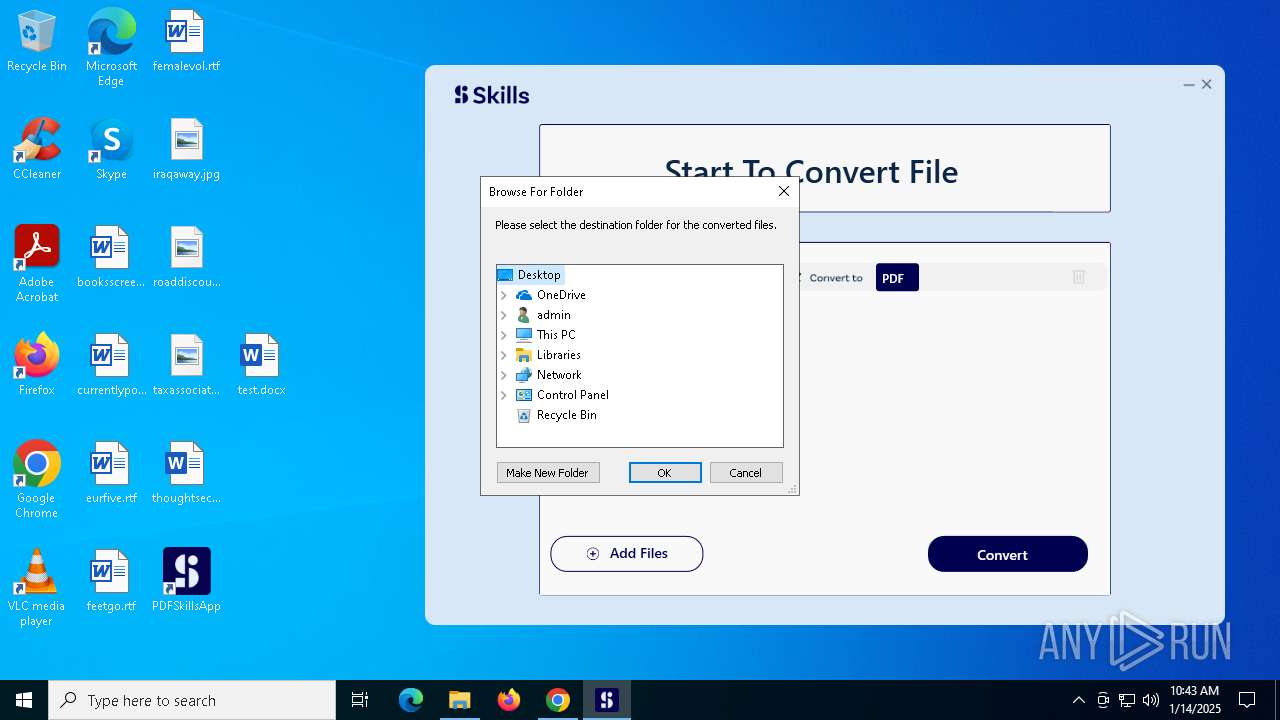Select the femalevol.rtf desktop file
This screenshot has width=1280, height=720.
tap(186, 42)
